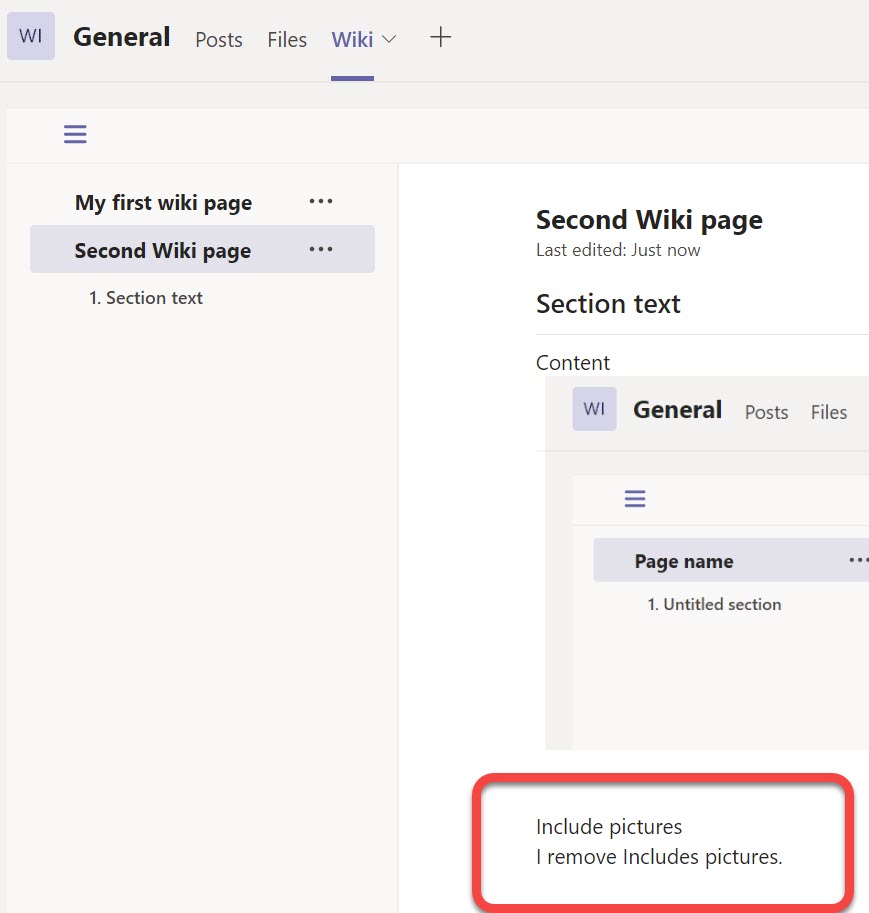Toggle wiki navigation with top hamburger icon
Image resolution: width=869 pixels, height=913 pixels.
[75, 134]
